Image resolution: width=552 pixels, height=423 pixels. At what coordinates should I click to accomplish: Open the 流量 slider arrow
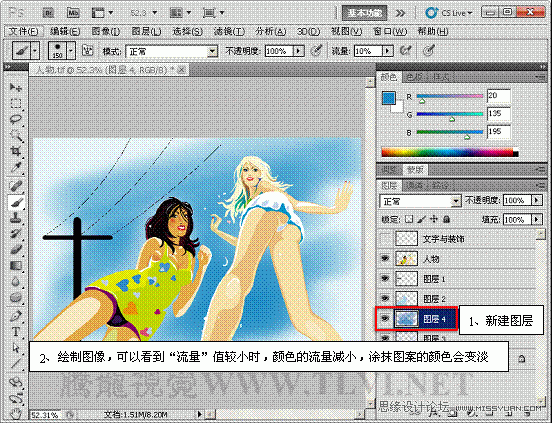point(388,51)
